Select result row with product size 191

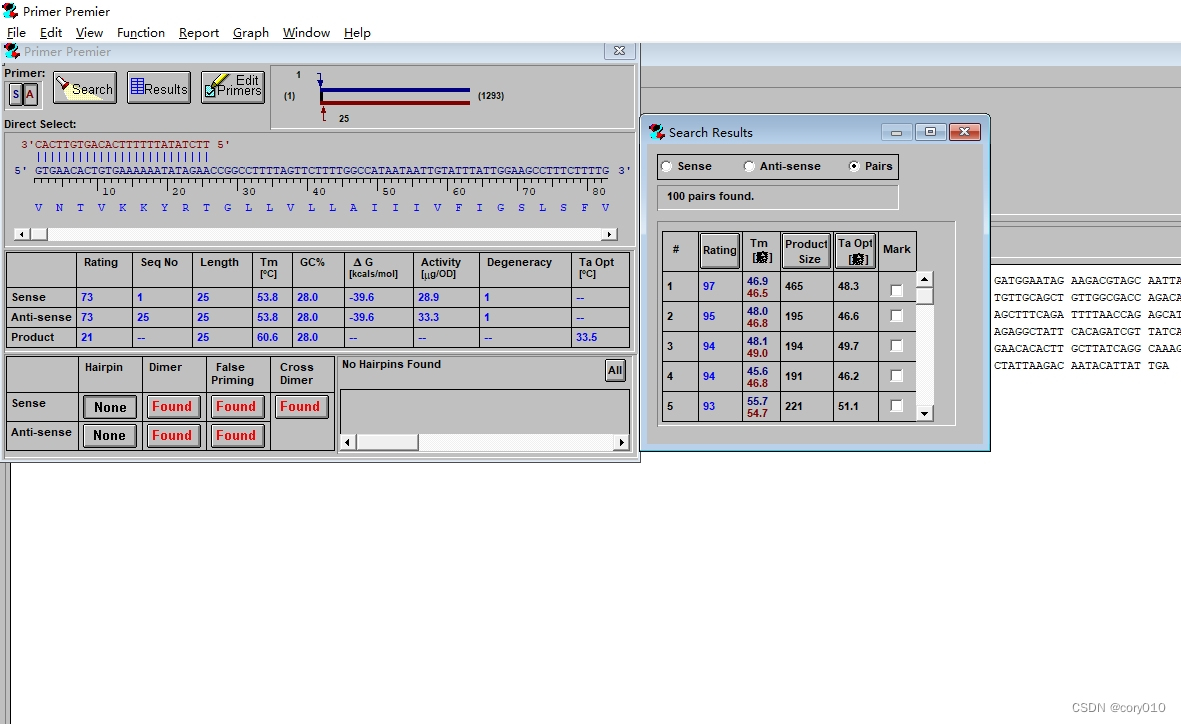tap(789, 376)
